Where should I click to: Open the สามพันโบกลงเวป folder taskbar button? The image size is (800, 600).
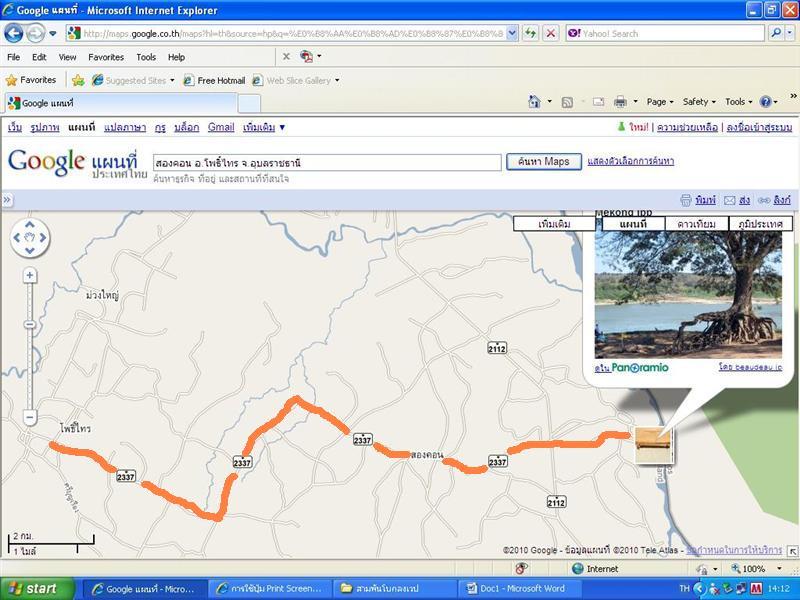396,589
